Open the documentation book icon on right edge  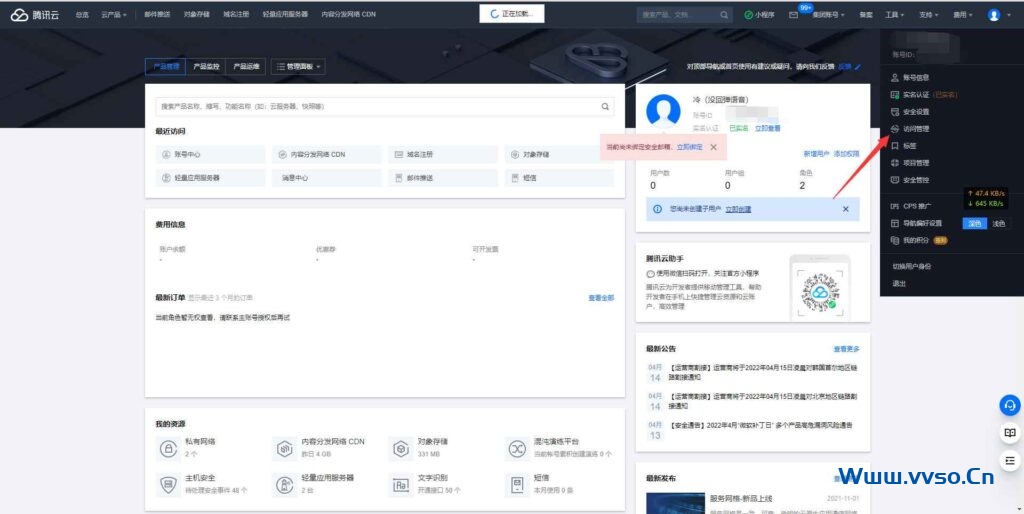click(1010, 433)
